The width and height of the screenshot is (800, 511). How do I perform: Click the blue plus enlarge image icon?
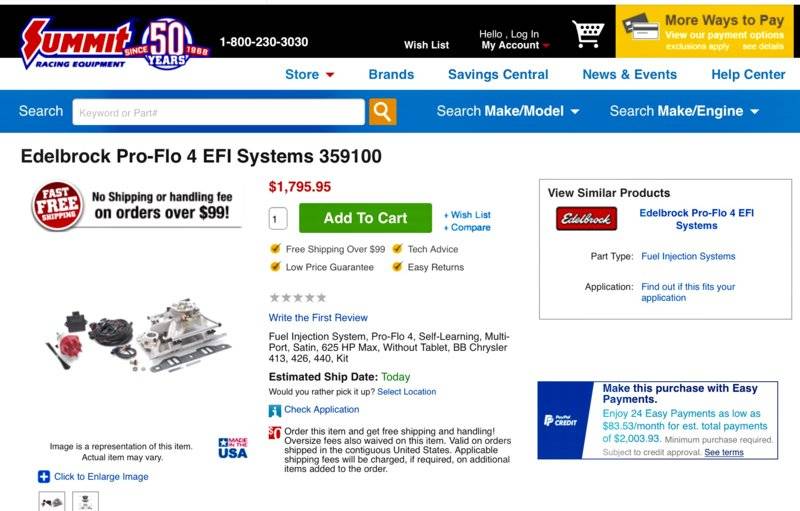pos(44,476)
